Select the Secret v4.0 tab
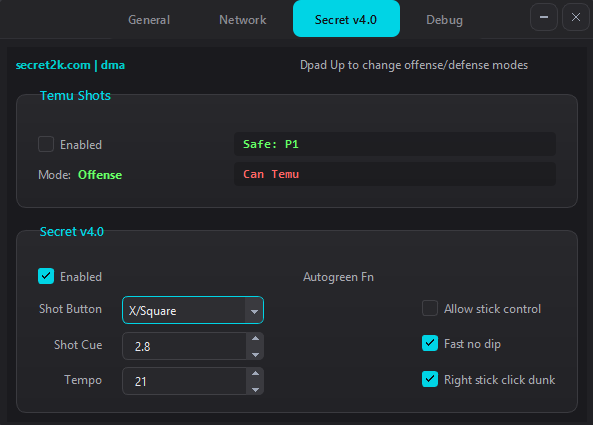 coord(346,19)
